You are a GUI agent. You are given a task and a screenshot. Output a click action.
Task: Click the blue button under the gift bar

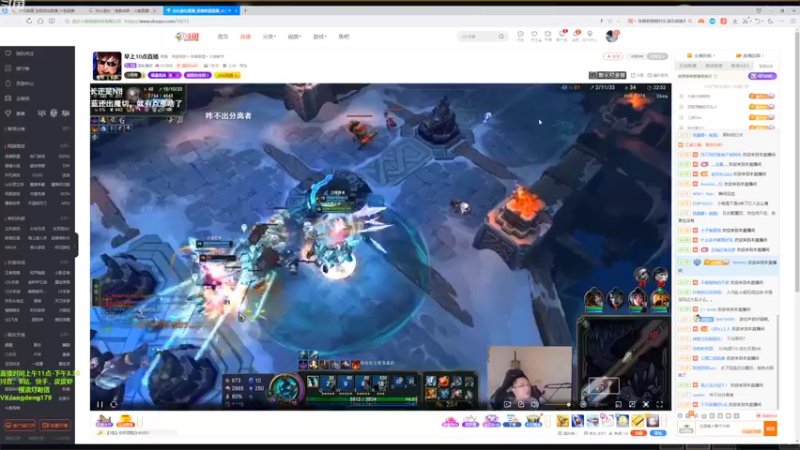pos(658,433)
